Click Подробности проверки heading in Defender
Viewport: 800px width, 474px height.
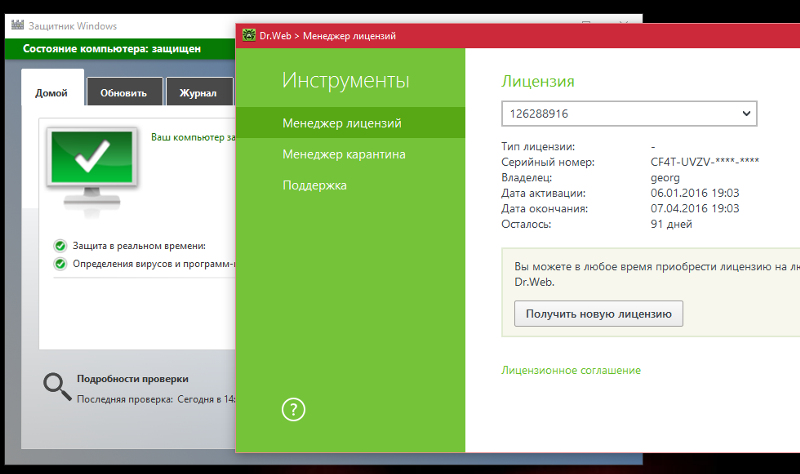tap(133, 379)
